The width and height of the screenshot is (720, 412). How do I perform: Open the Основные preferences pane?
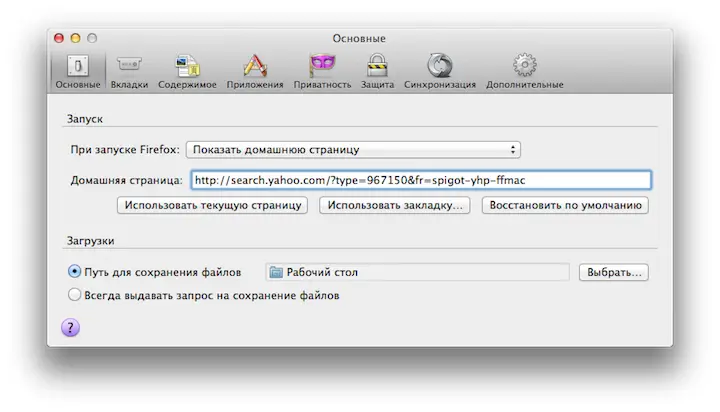[77, 70]
